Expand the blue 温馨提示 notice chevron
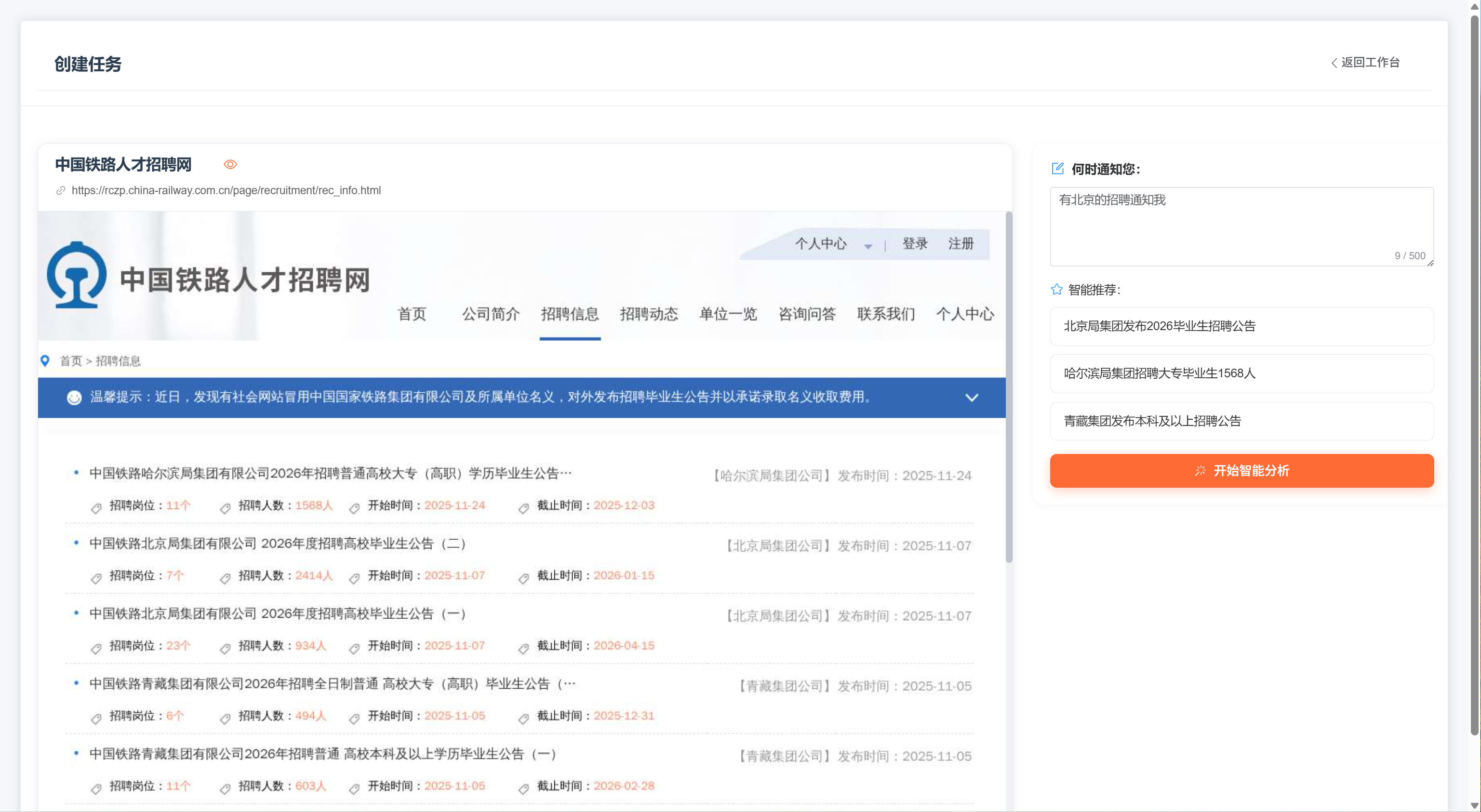 click(x=971, y=398)
